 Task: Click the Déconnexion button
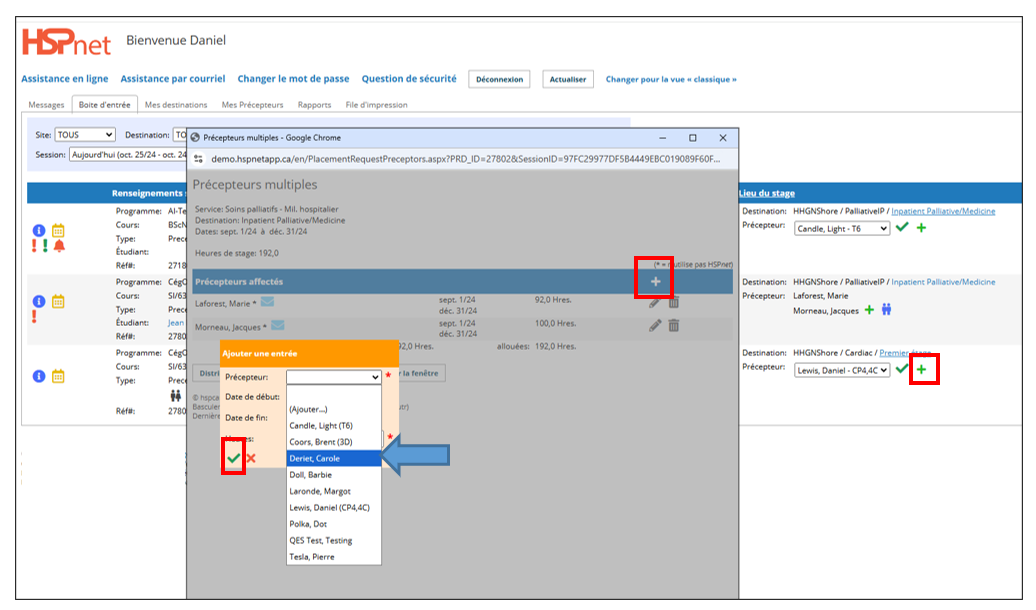tap(500, 79)
